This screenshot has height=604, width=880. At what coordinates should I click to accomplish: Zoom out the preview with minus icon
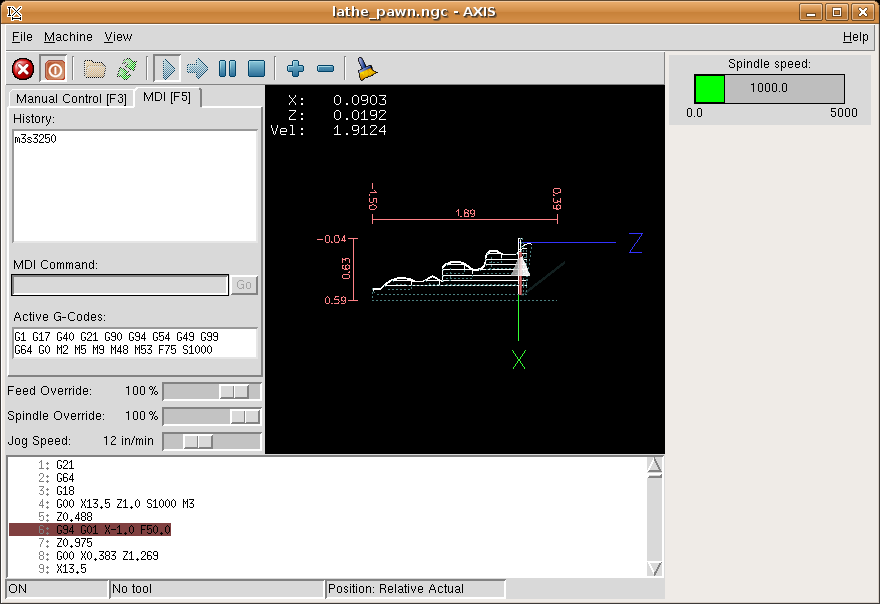(326, 69)
